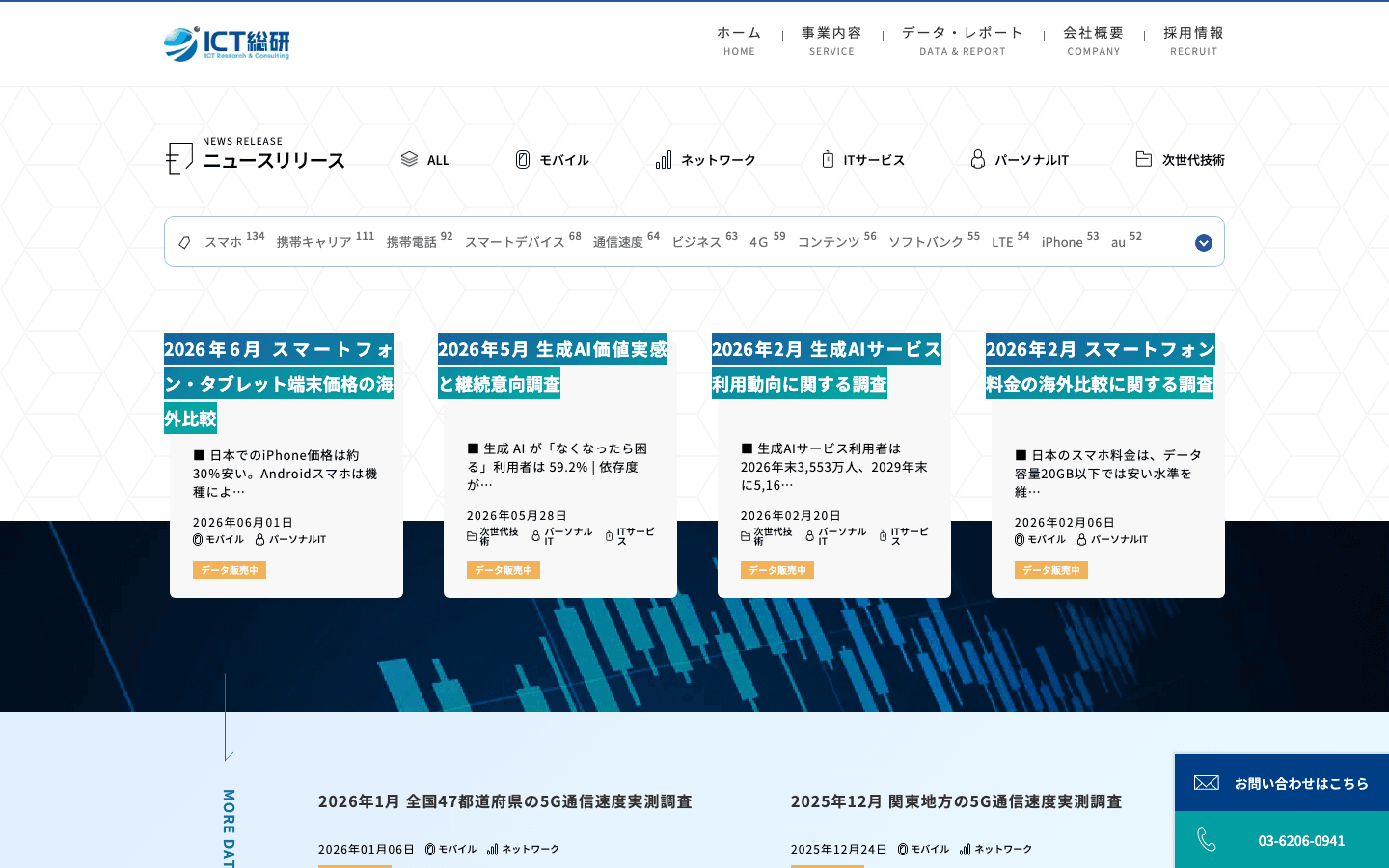Image resolution: width=1389 pixels, height=868 pixels.
Task: Click 次世代技術 folder icon on 2026年02月20日 card
Action: point(746,536)
